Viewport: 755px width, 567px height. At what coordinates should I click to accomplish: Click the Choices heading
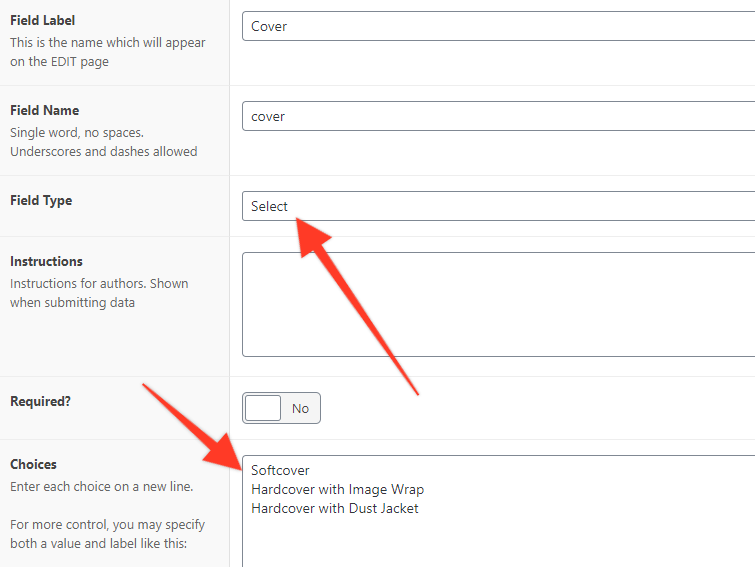point(33,464)
